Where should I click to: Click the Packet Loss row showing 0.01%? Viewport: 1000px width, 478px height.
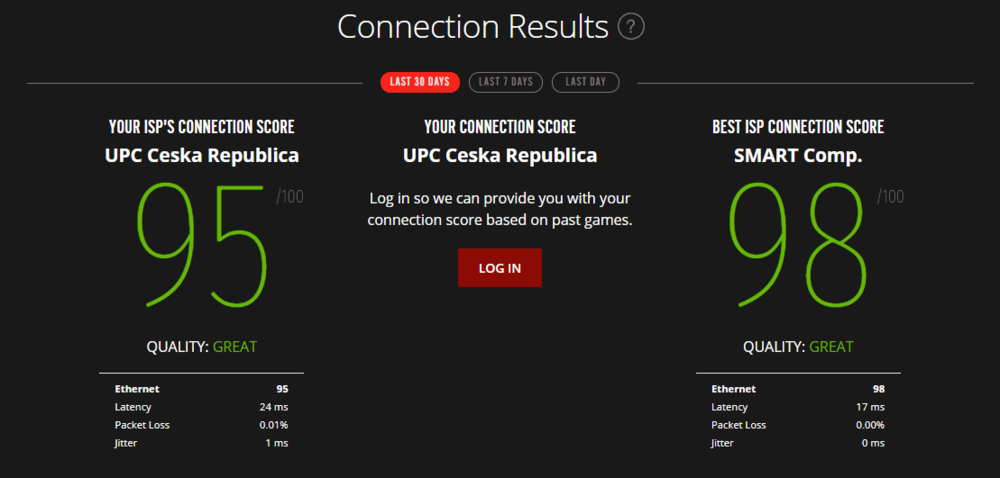[202, 425]
